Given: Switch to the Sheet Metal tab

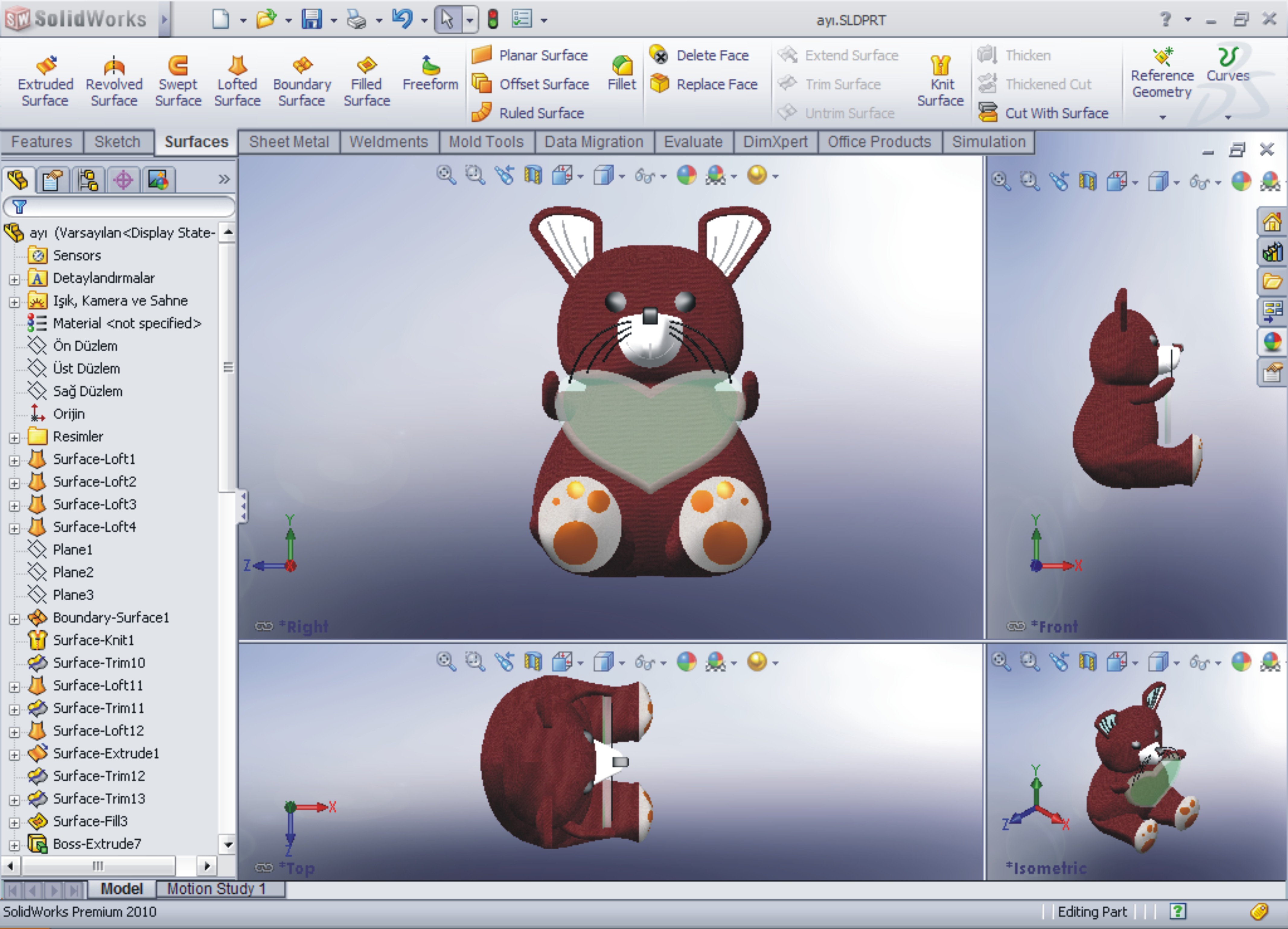Looking at the screenshot, I should coord(289,142).
